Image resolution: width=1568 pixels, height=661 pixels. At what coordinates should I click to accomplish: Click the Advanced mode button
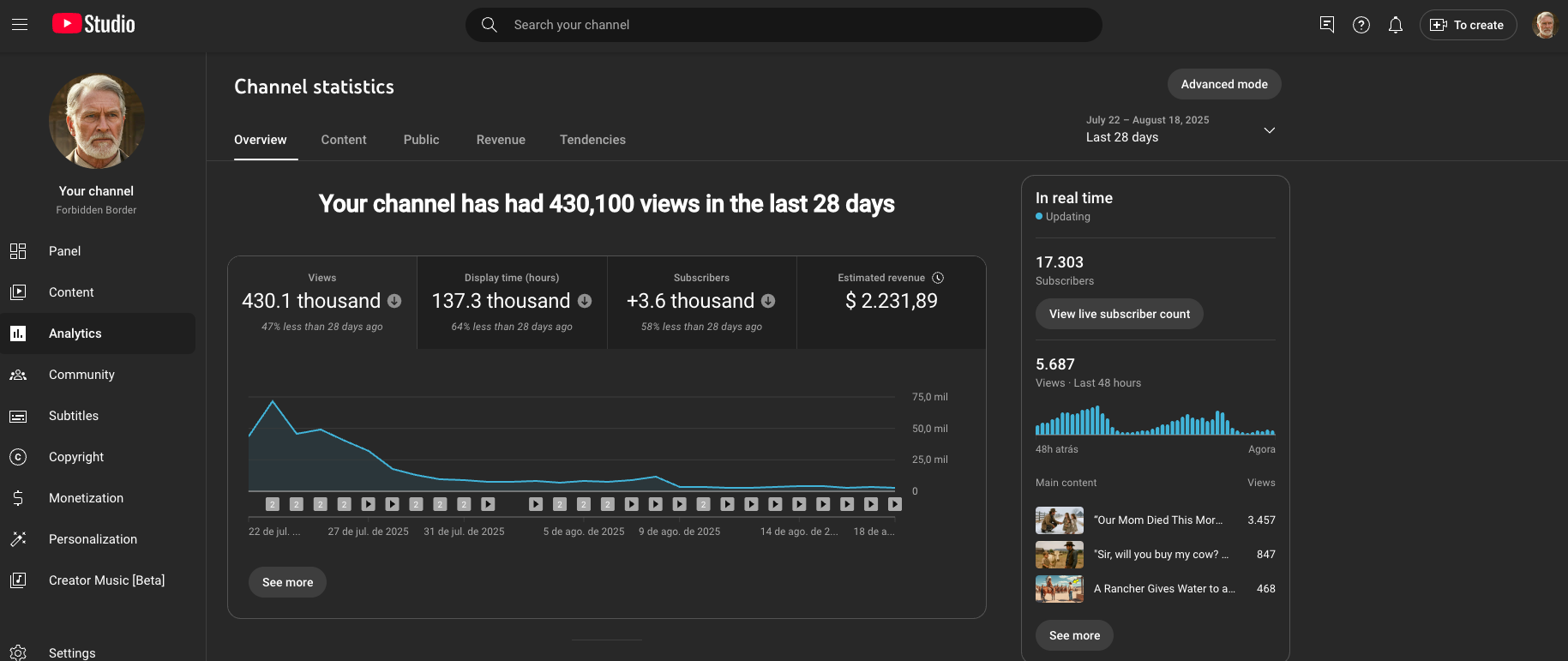[x=1223, y=84]
